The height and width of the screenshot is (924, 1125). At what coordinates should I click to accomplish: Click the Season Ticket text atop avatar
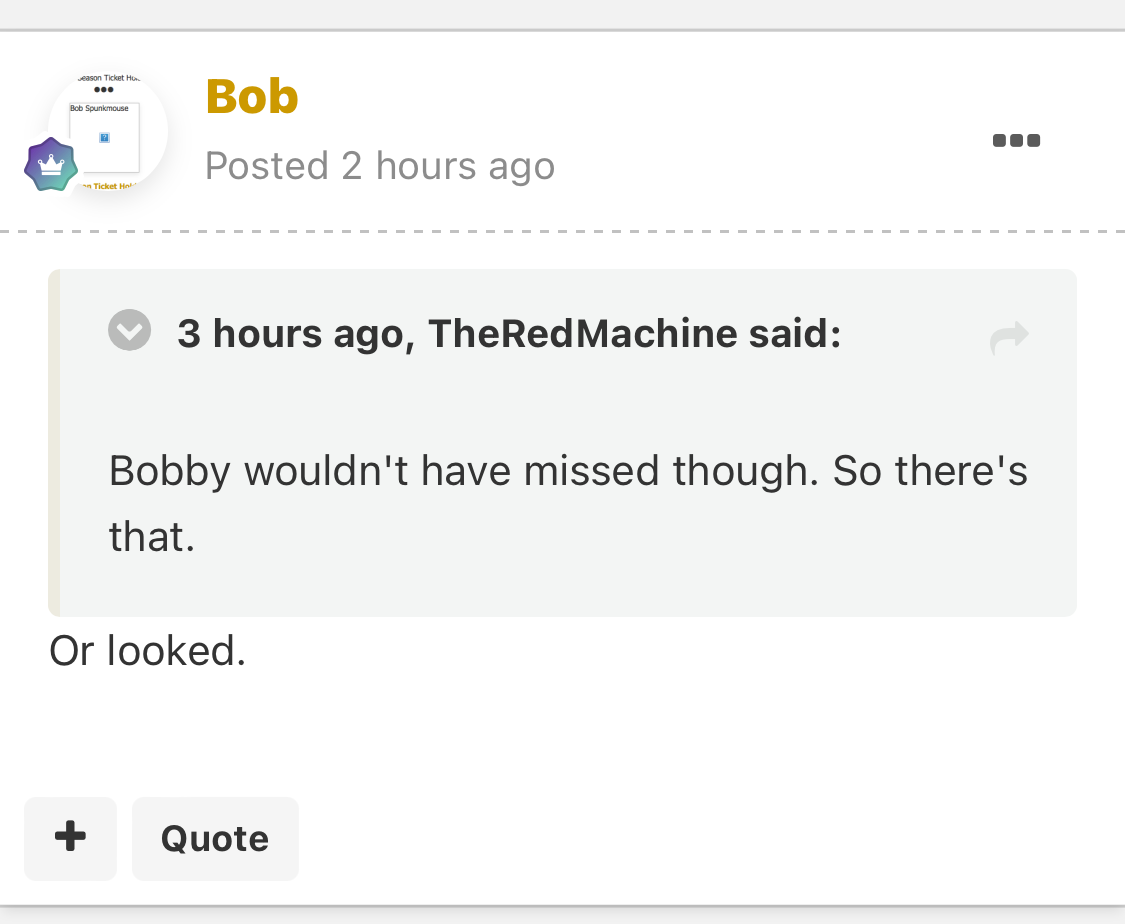pos(108,77)
